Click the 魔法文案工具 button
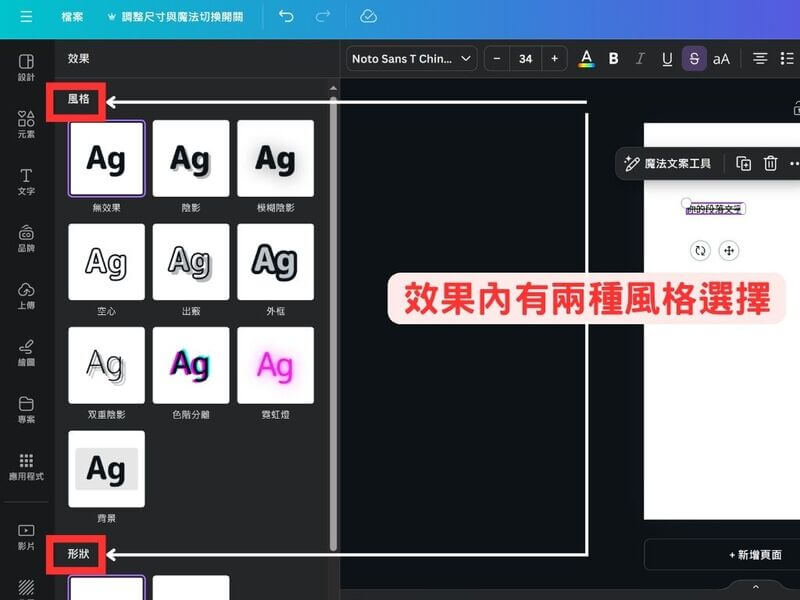Screen dimensions: 800x600 pos(668,164)
